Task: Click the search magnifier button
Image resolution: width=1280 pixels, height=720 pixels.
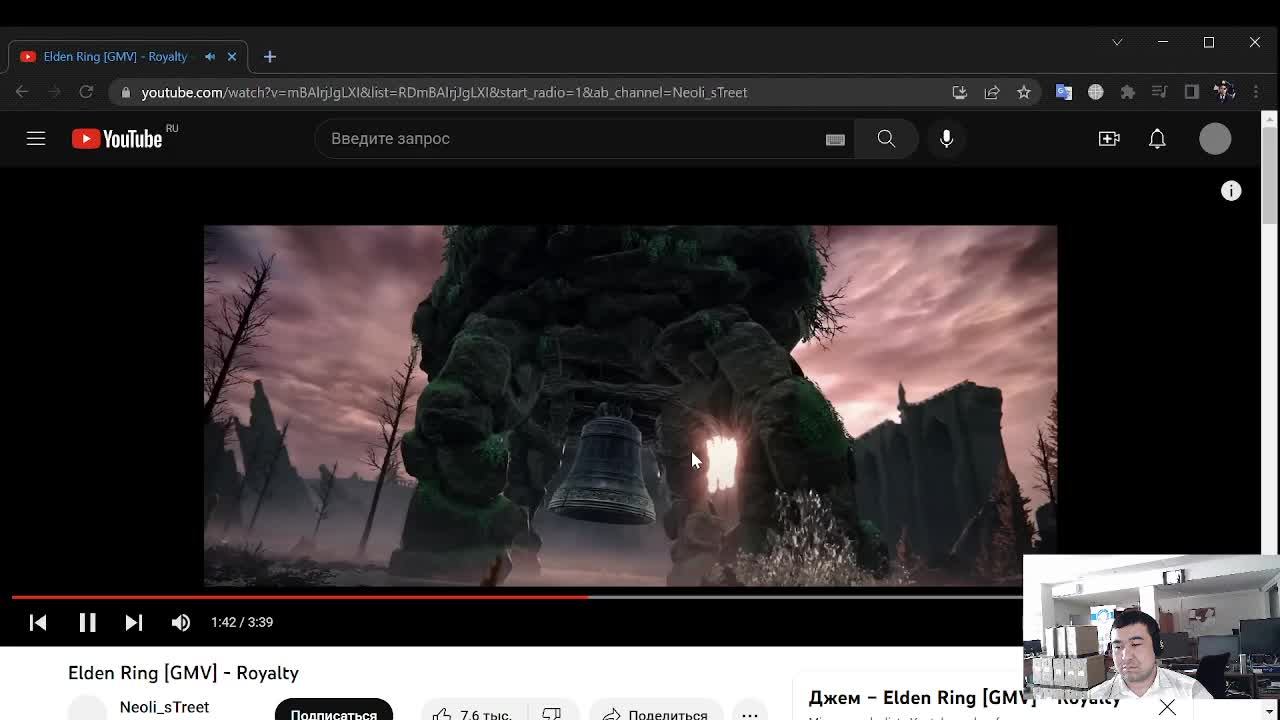Action: click(886, 139)
